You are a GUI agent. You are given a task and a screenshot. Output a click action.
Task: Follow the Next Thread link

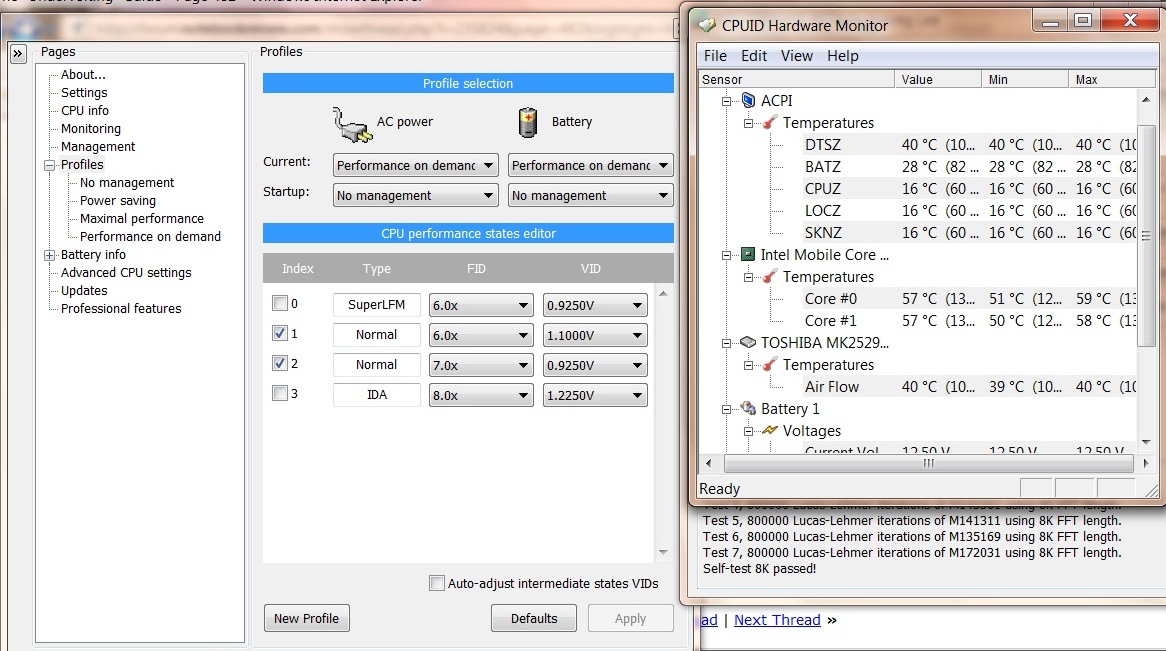click(777, 620)
